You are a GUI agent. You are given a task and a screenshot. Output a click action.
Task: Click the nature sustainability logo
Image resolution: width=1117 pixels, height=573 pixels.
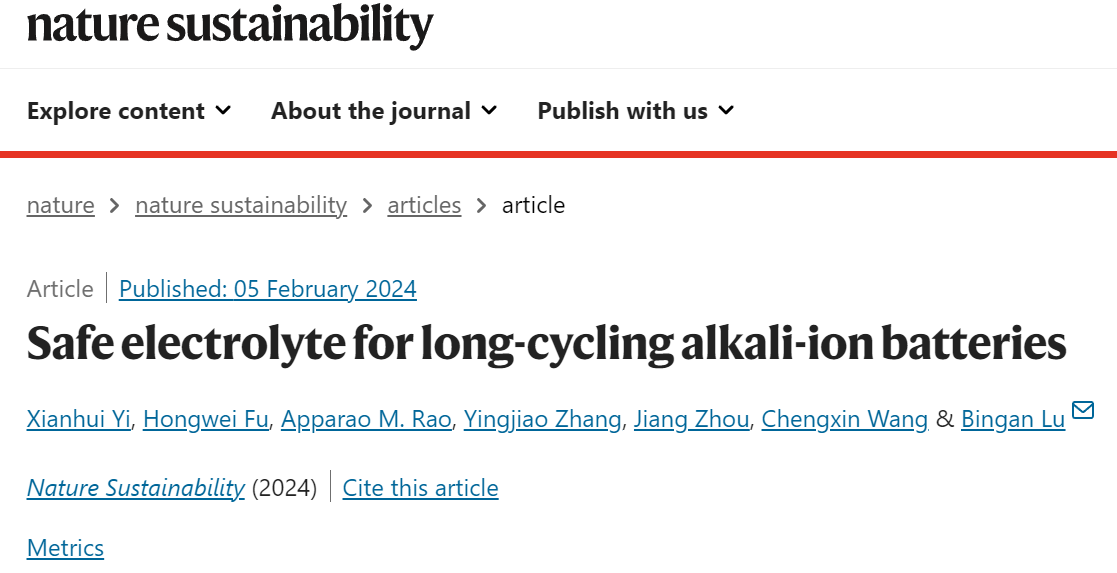coord(230,25)
